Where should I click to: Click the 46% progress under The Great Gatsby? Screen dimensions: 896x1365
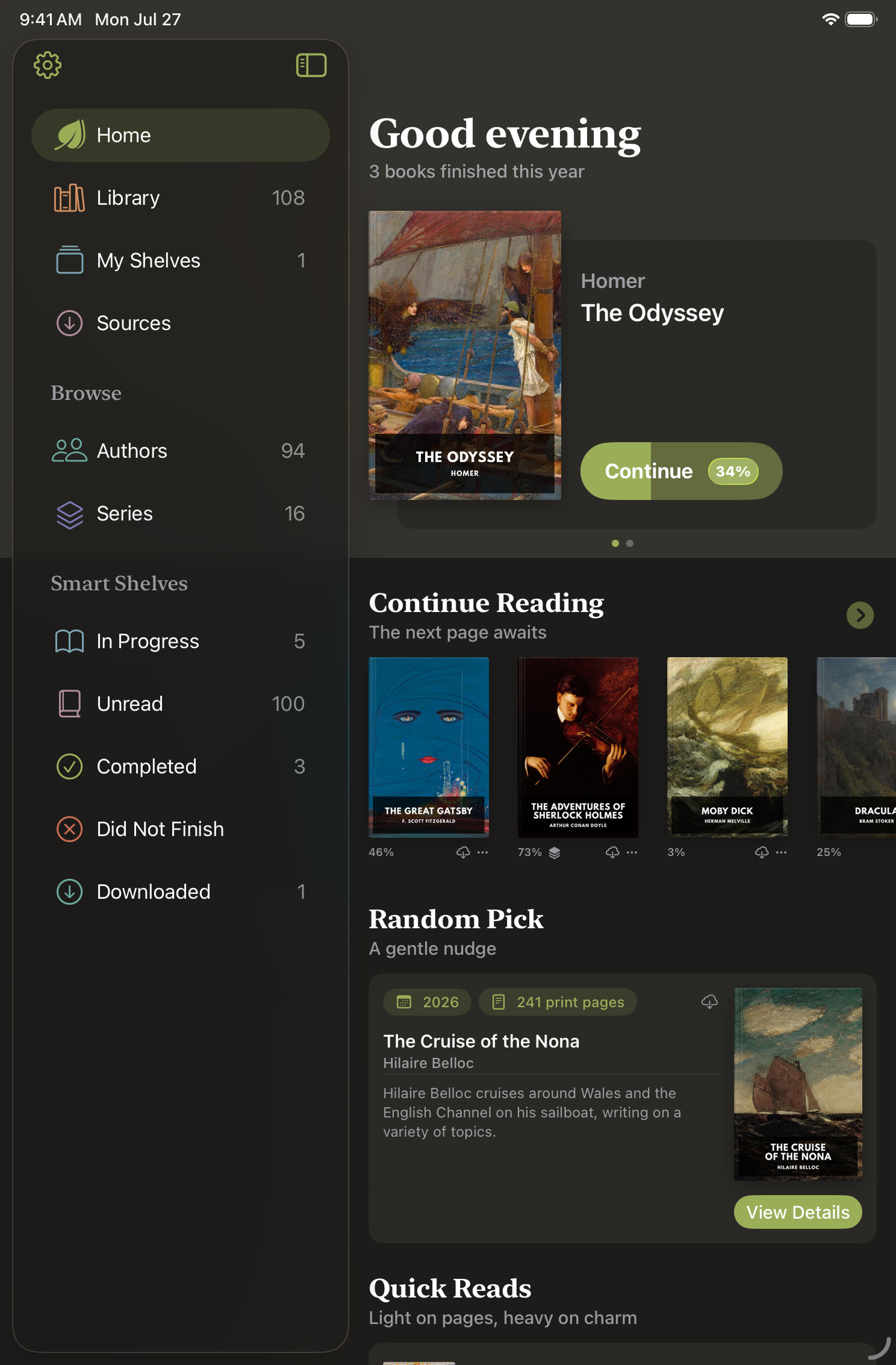click(381, 852)
